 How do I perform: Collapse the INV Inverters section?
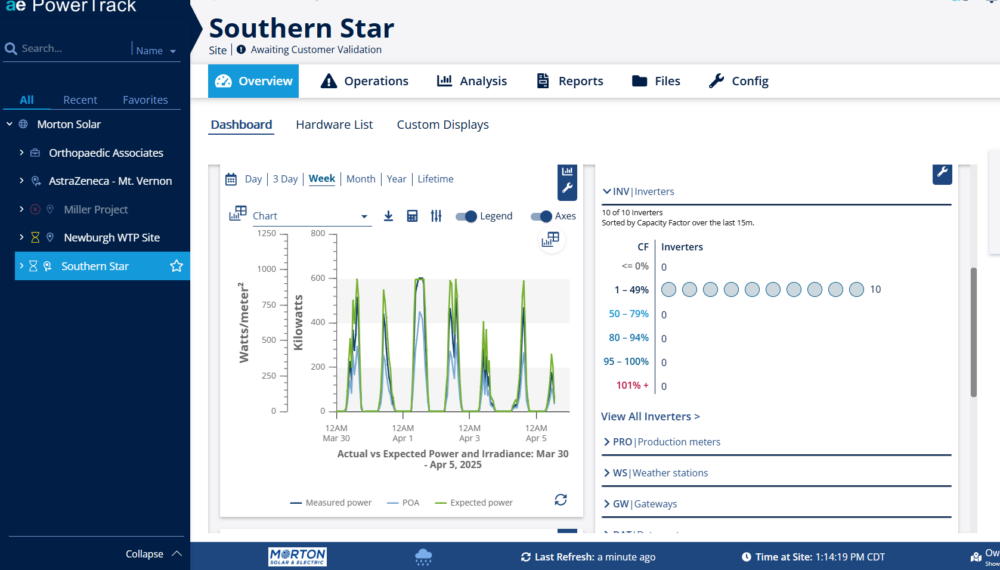coord(607,191)
